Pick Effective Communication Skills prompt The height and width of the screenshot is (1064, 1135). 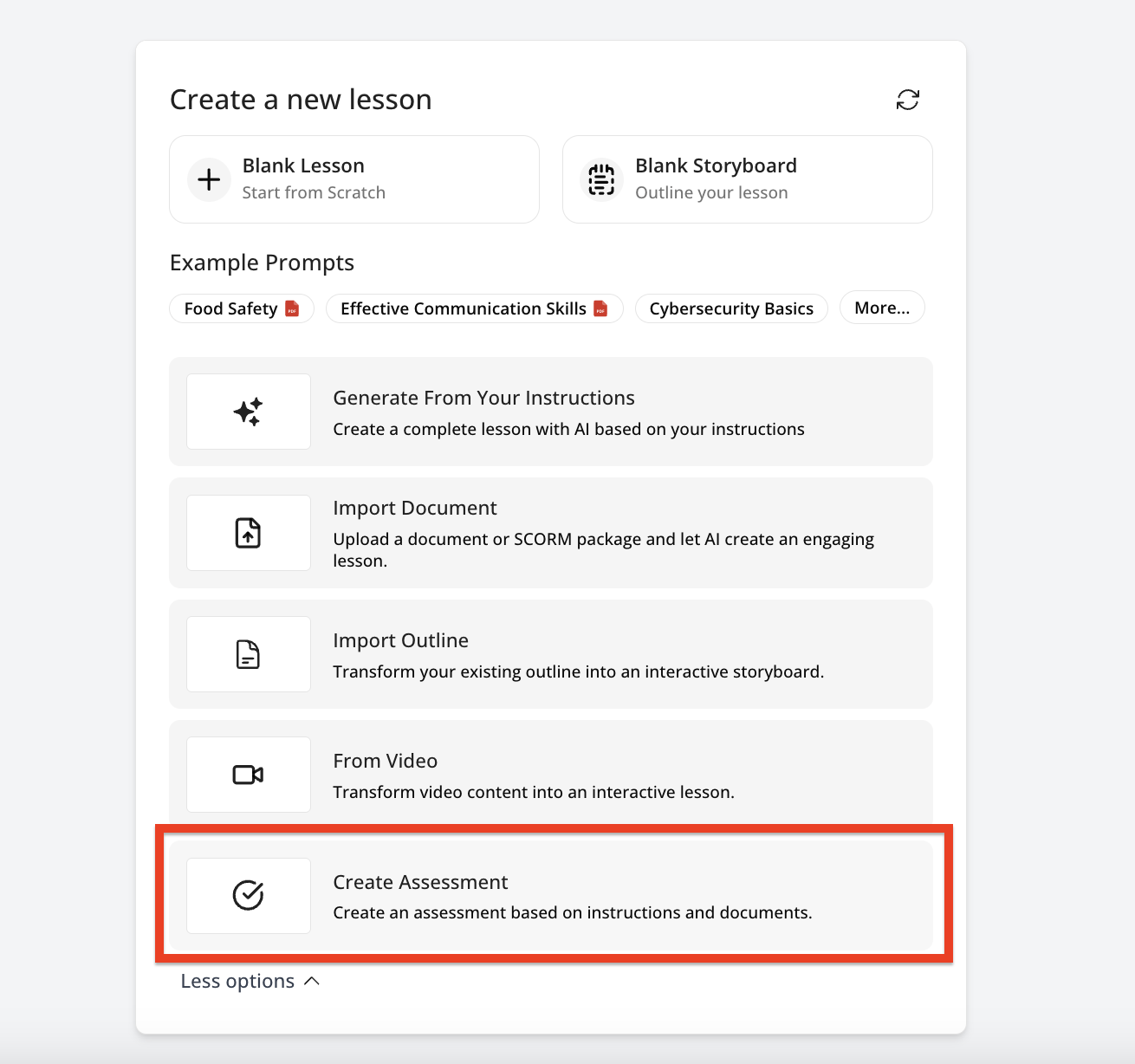coord(463,308)
